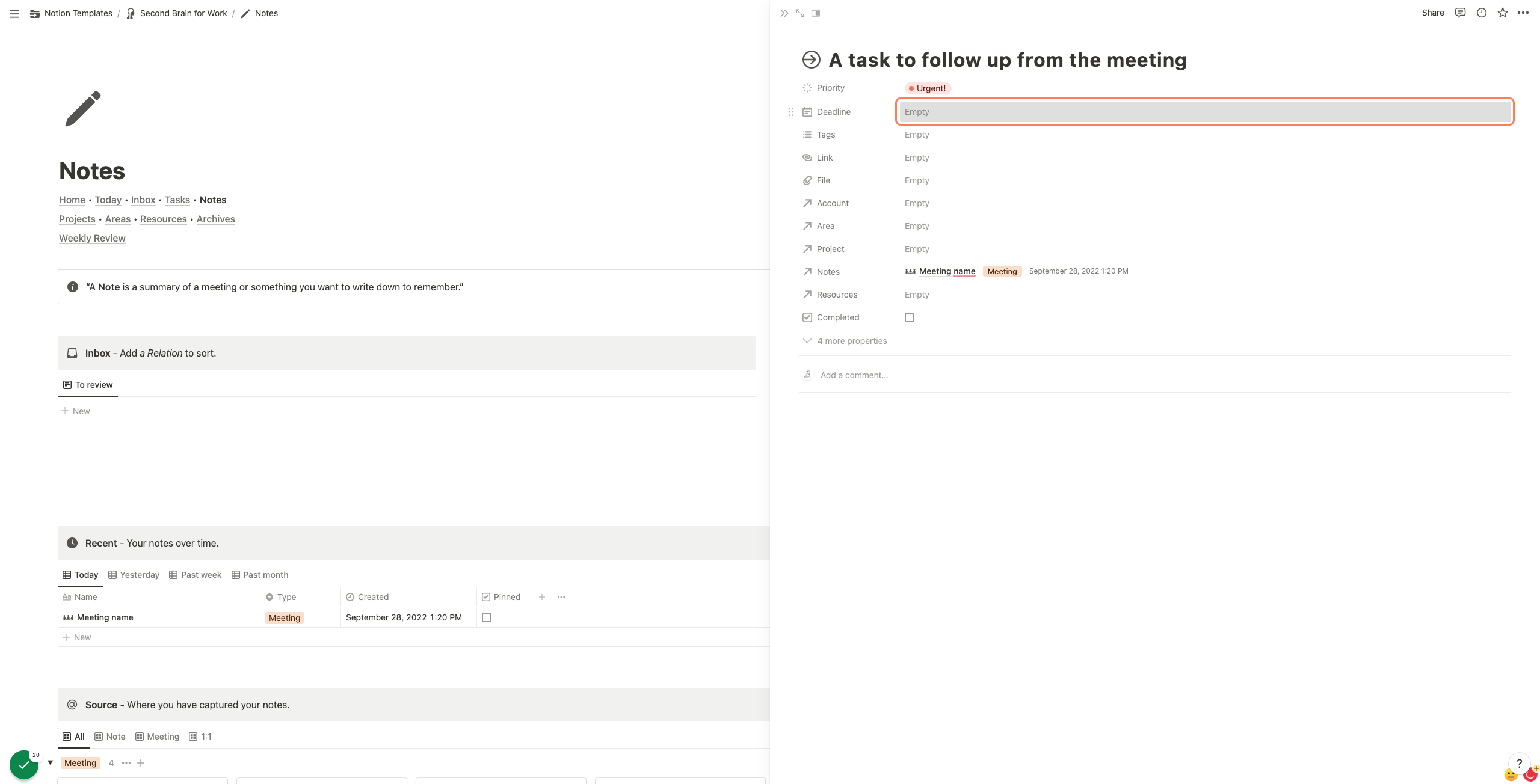Switch to the Past week tab

click(x=196, y=575)
